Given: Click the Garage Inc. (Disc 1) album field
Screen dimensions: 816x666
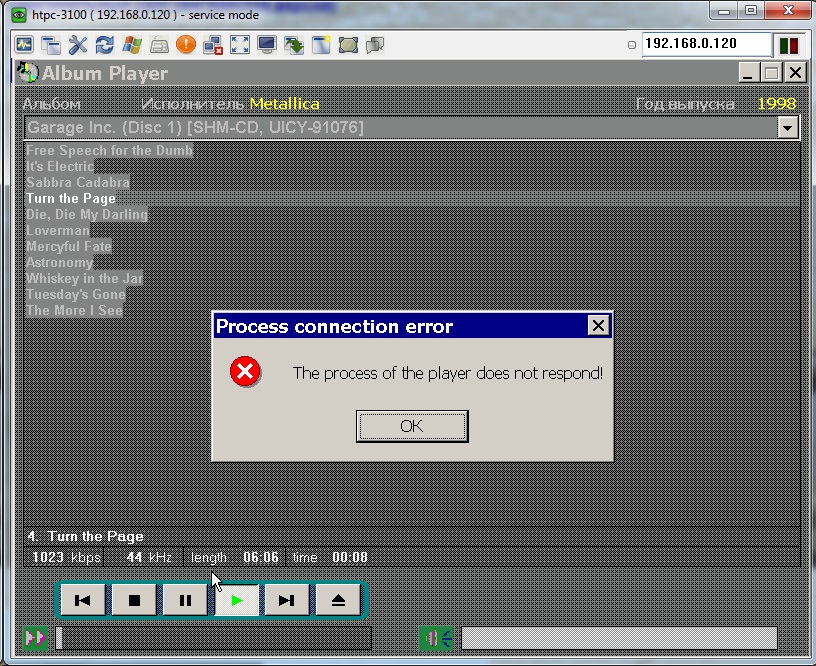Looking at the screenshot, I should click(x=401, y=127).
